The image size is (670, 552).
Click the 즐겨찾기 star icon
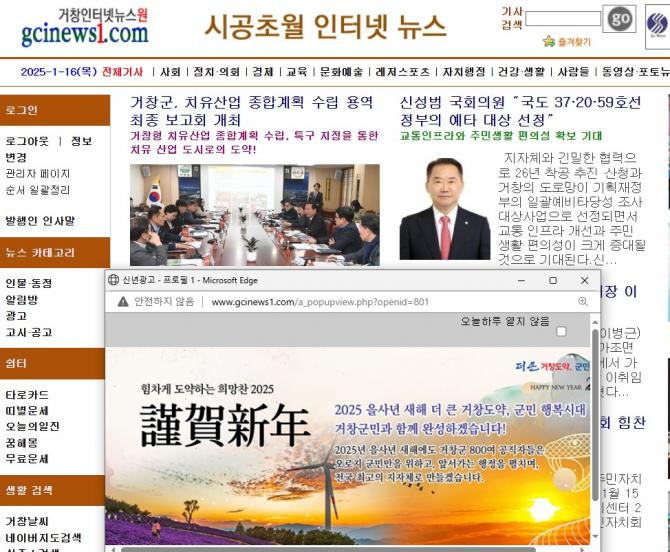(x=548, y=42)
